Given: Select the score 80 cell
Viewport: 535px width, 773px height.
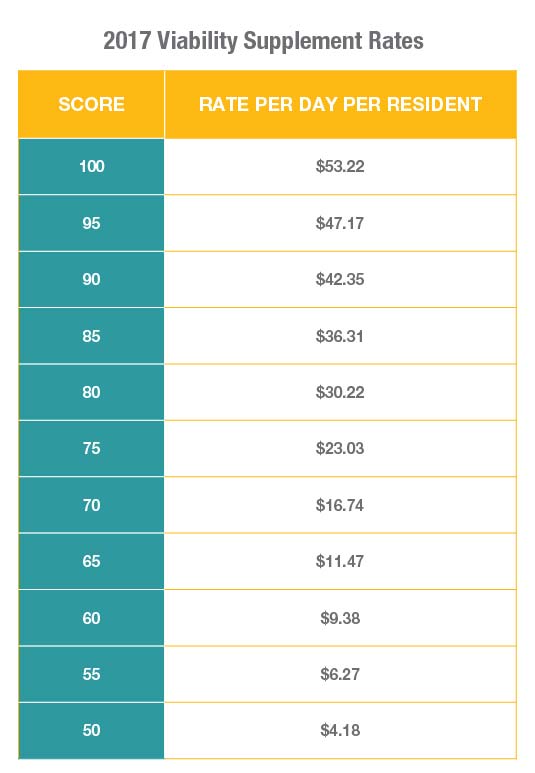Looking at the screenshot, I should pyautogui.click(x=91, y=392).
